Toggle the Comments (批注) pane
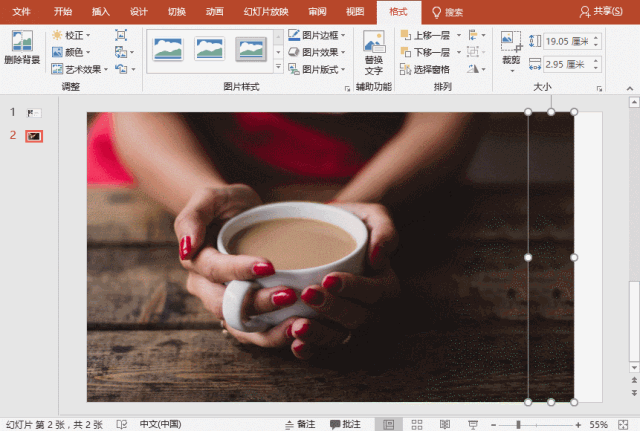 (345, 424)
